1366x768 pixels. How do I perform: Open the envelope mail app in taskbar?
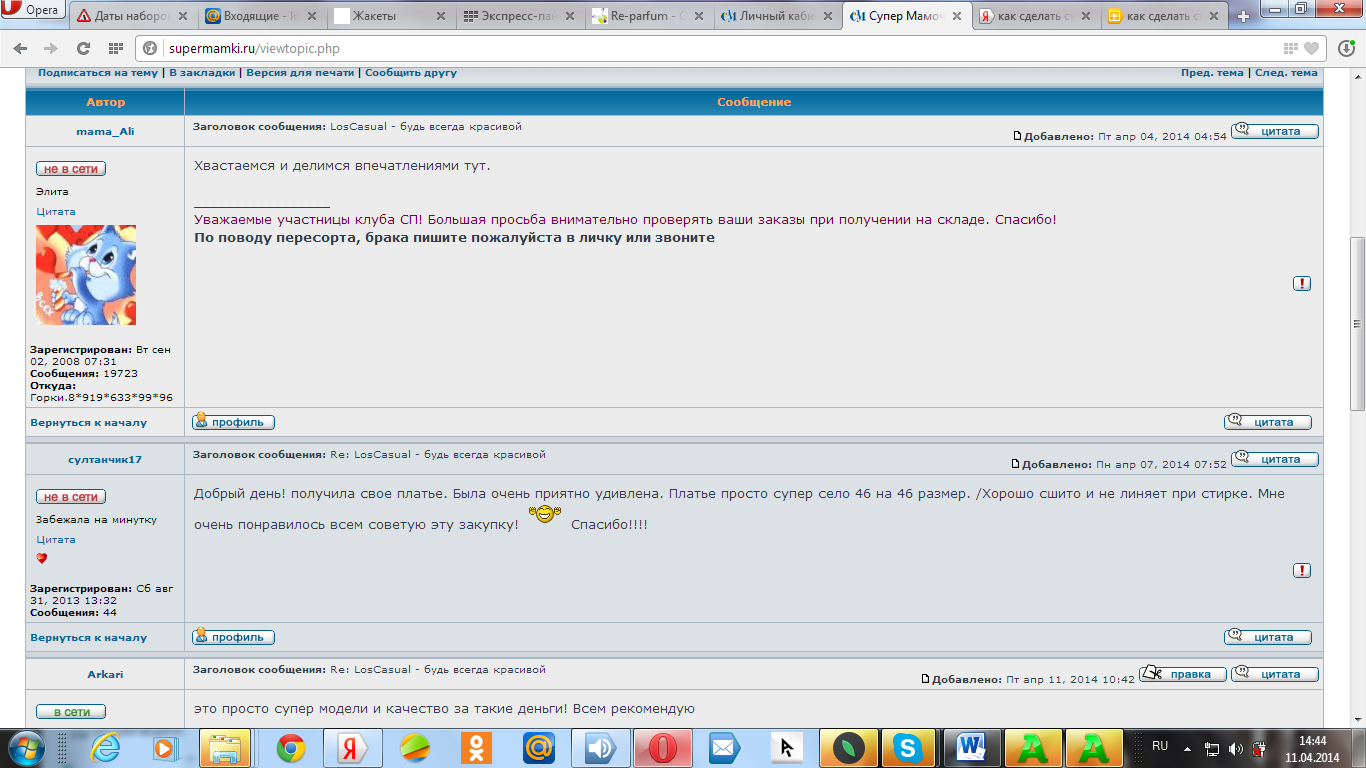(723, 747)
